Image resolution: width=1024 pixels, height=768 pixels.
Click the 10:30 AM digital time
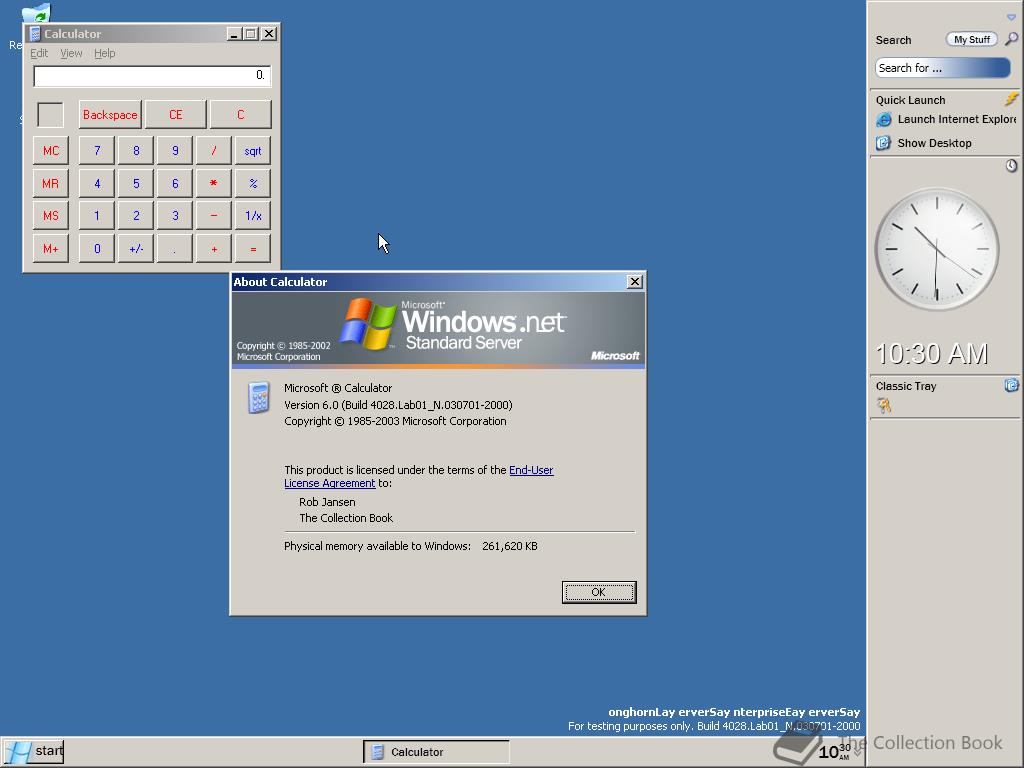pyautogui.click(x=931, y=354)
